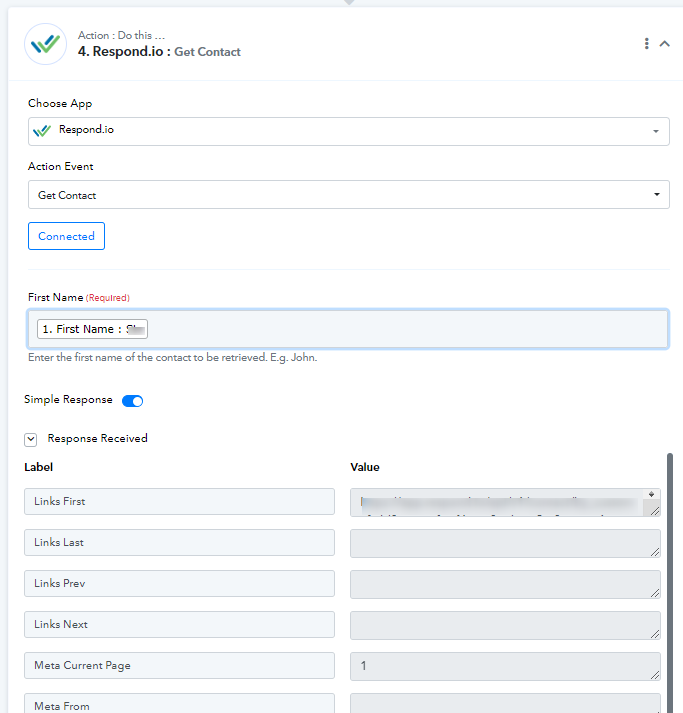The height and width of the screenshot is (713, 683).
Task: Select the mapped '1. First Name' tag
Action: (x=92, y=329)
